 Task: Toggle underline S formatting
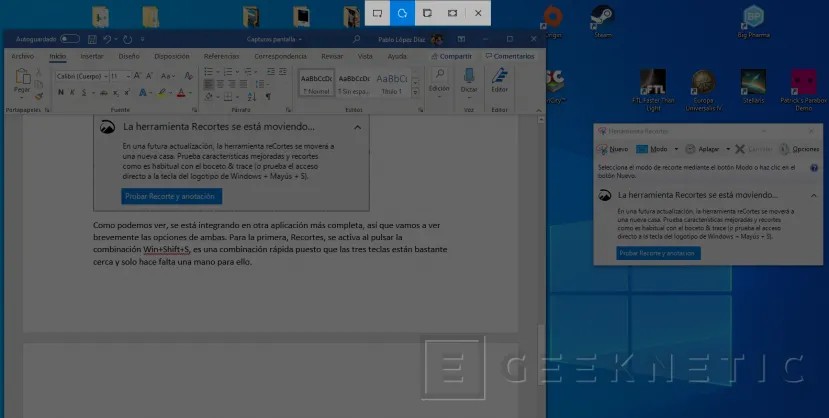click(x=84, y=92)
